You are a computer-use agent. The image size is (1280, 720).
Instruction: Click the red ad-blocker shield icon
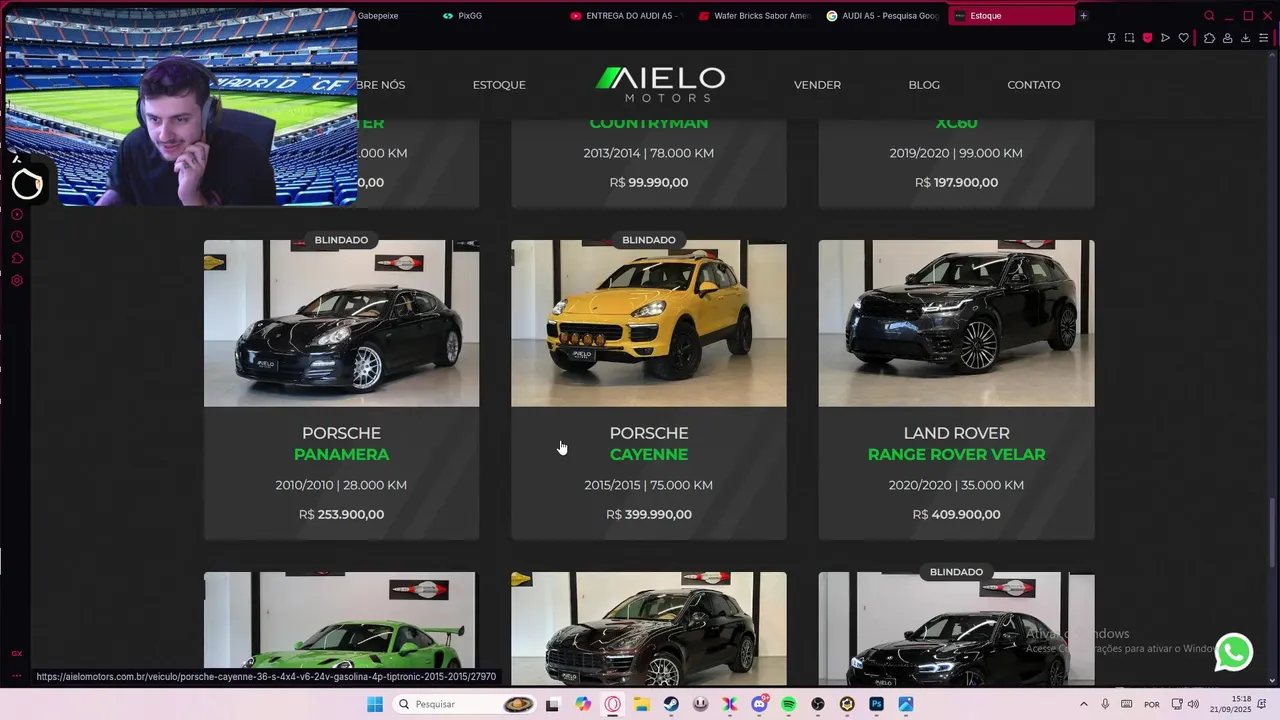click(x=1147, y=38)
